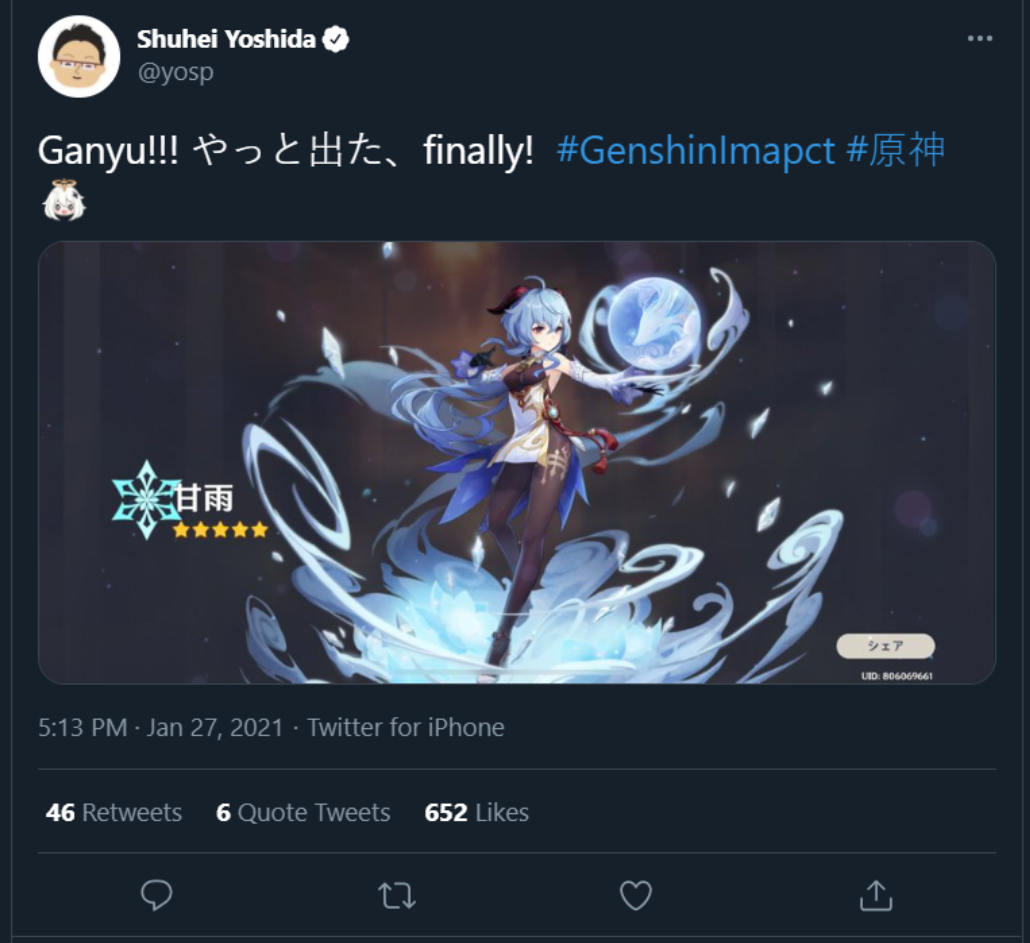Open the @yosp handle link
This screenshot has height=943, width=1030.
175,72
